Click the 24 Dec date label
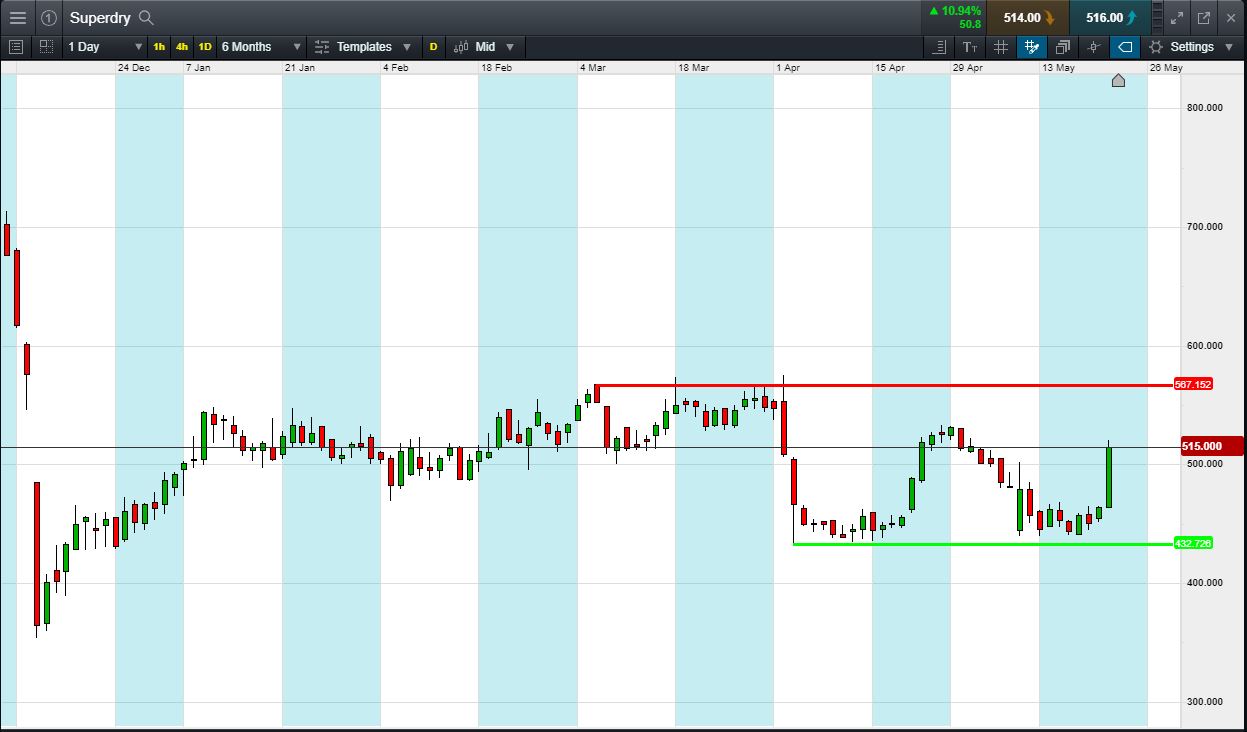 click(x=134, y=67)
